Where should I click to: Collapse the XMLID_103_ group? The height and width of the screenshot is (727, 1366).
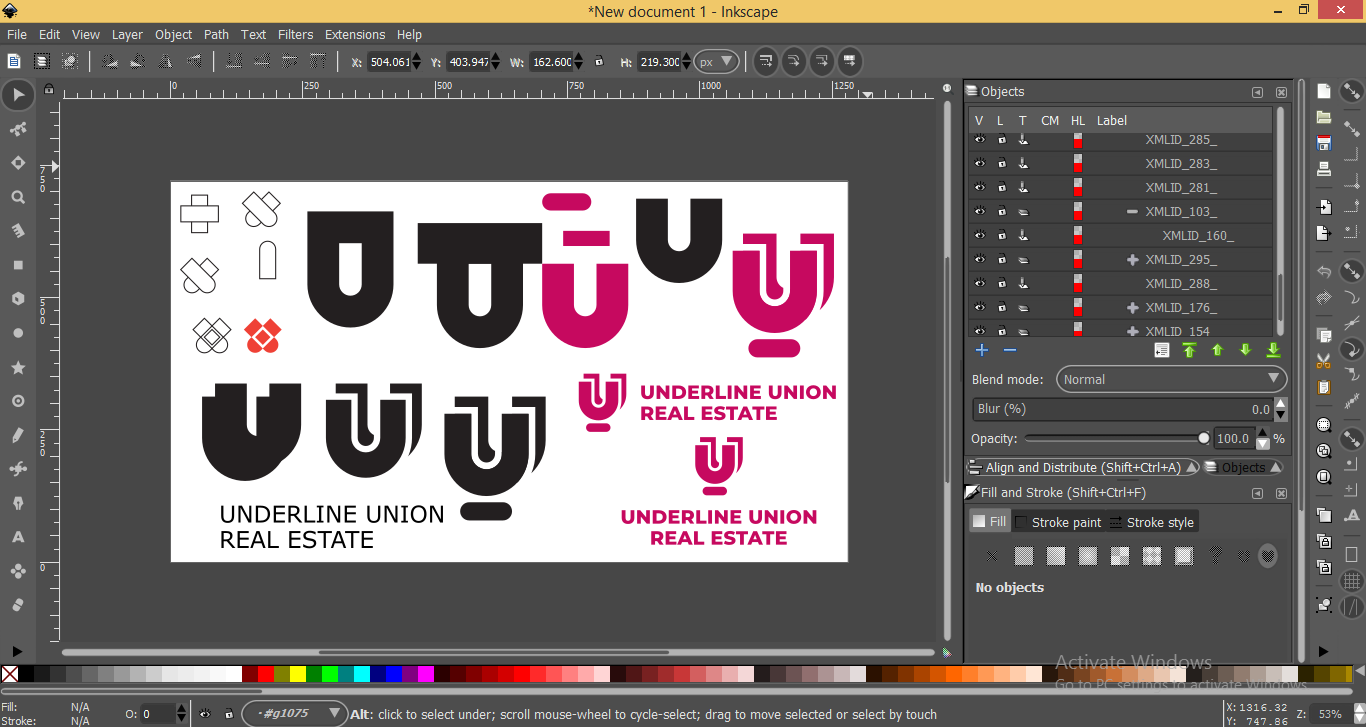click(1132, 212)
